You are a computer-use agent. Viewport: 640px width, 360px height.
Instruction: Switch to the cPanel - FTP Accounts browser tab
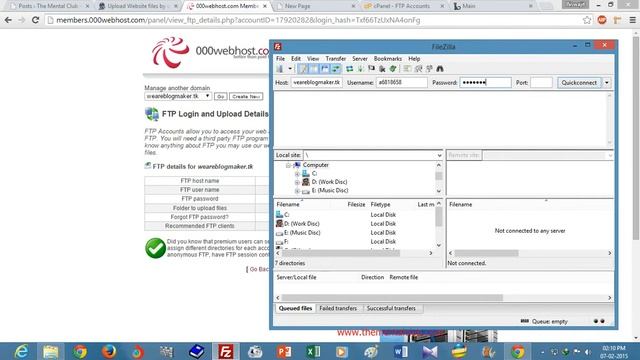401,6
